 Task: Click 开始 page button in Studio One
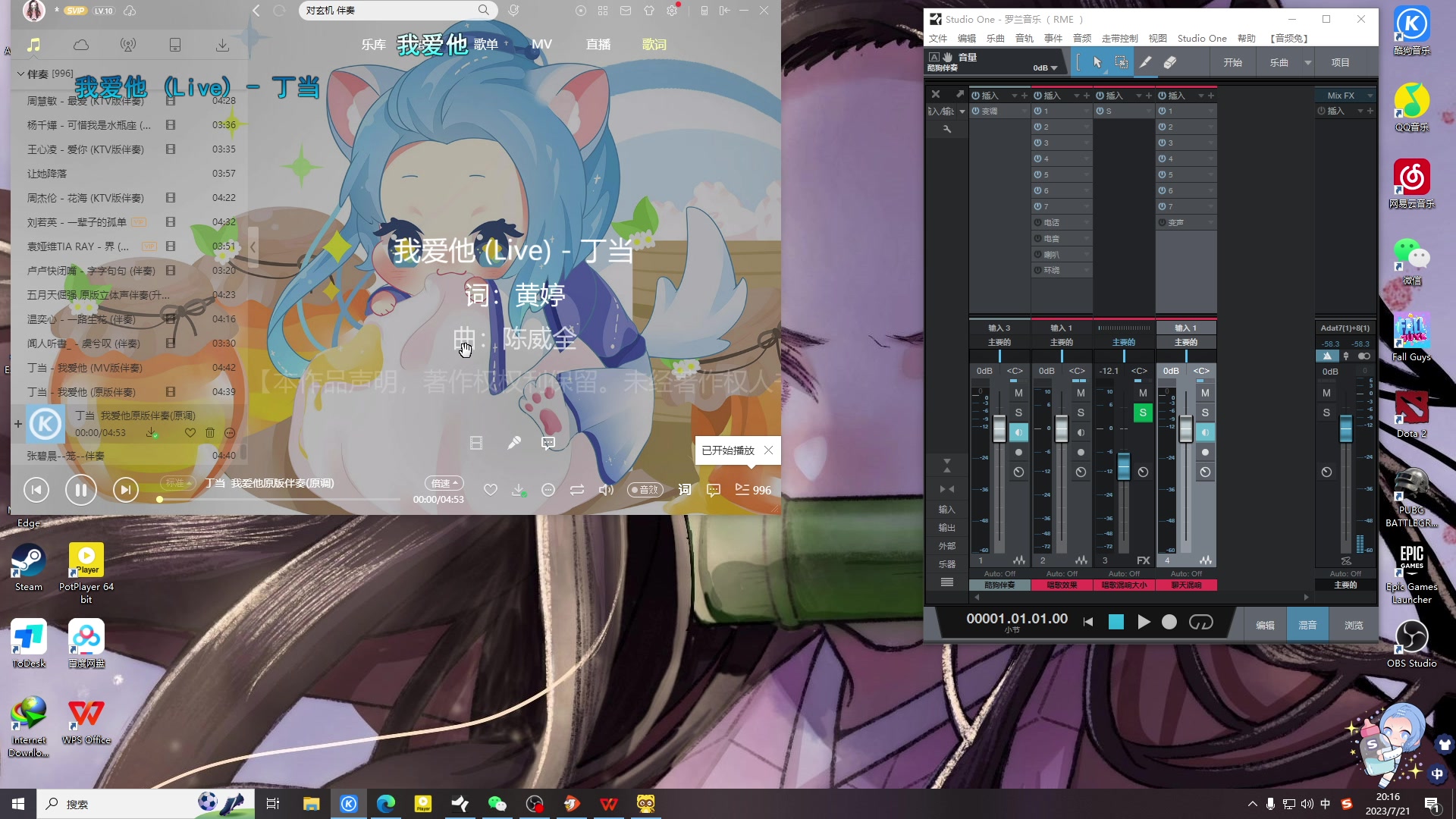pyautogui.click(x=1232, y=62)
